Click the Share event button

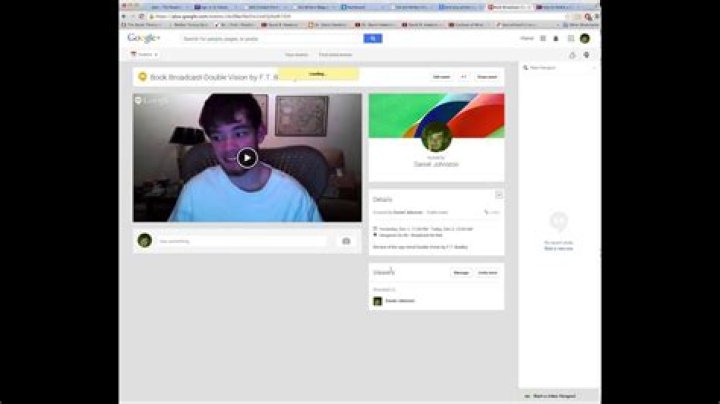486,76
